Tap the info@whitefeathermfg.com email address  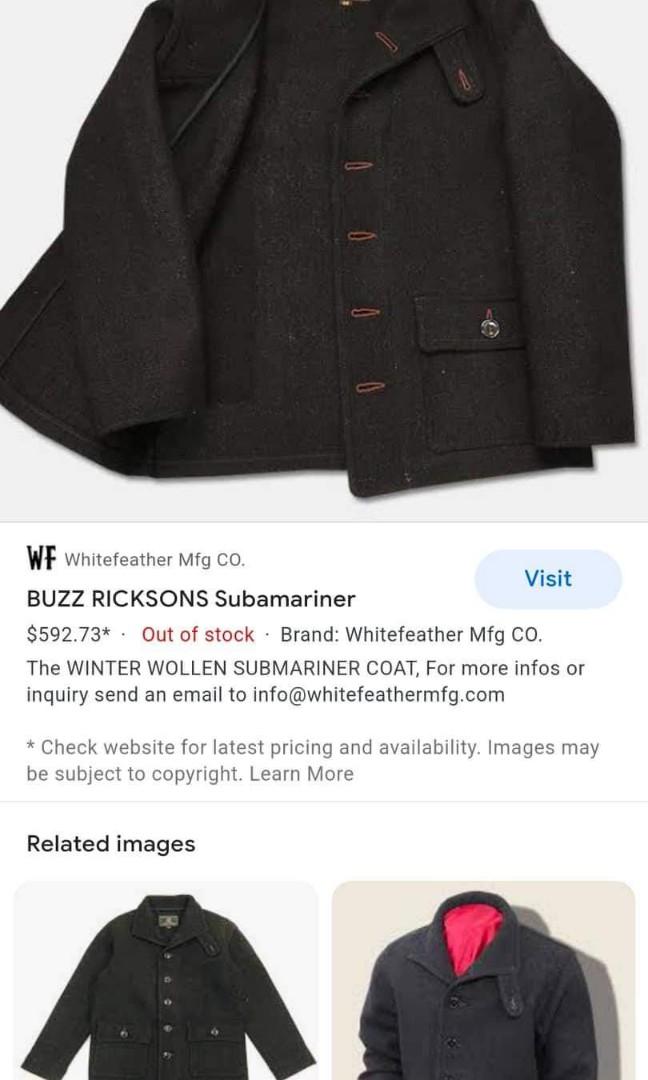click(379, 694)
